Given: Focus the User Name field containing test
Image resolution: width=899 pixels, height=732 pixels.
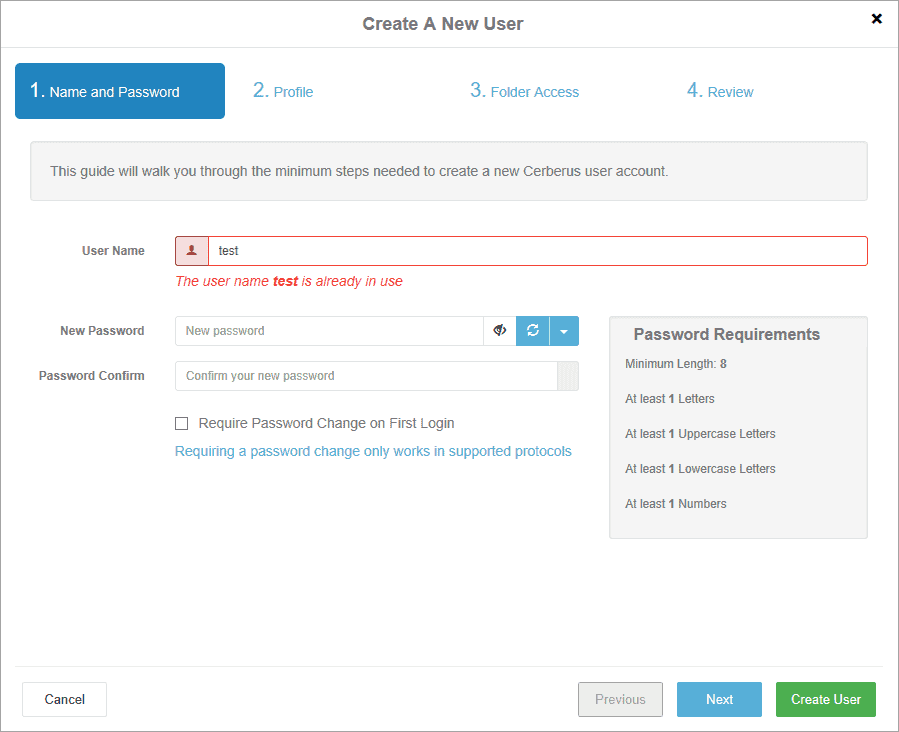Looking at the screenshot, I should tap(538, 251).
